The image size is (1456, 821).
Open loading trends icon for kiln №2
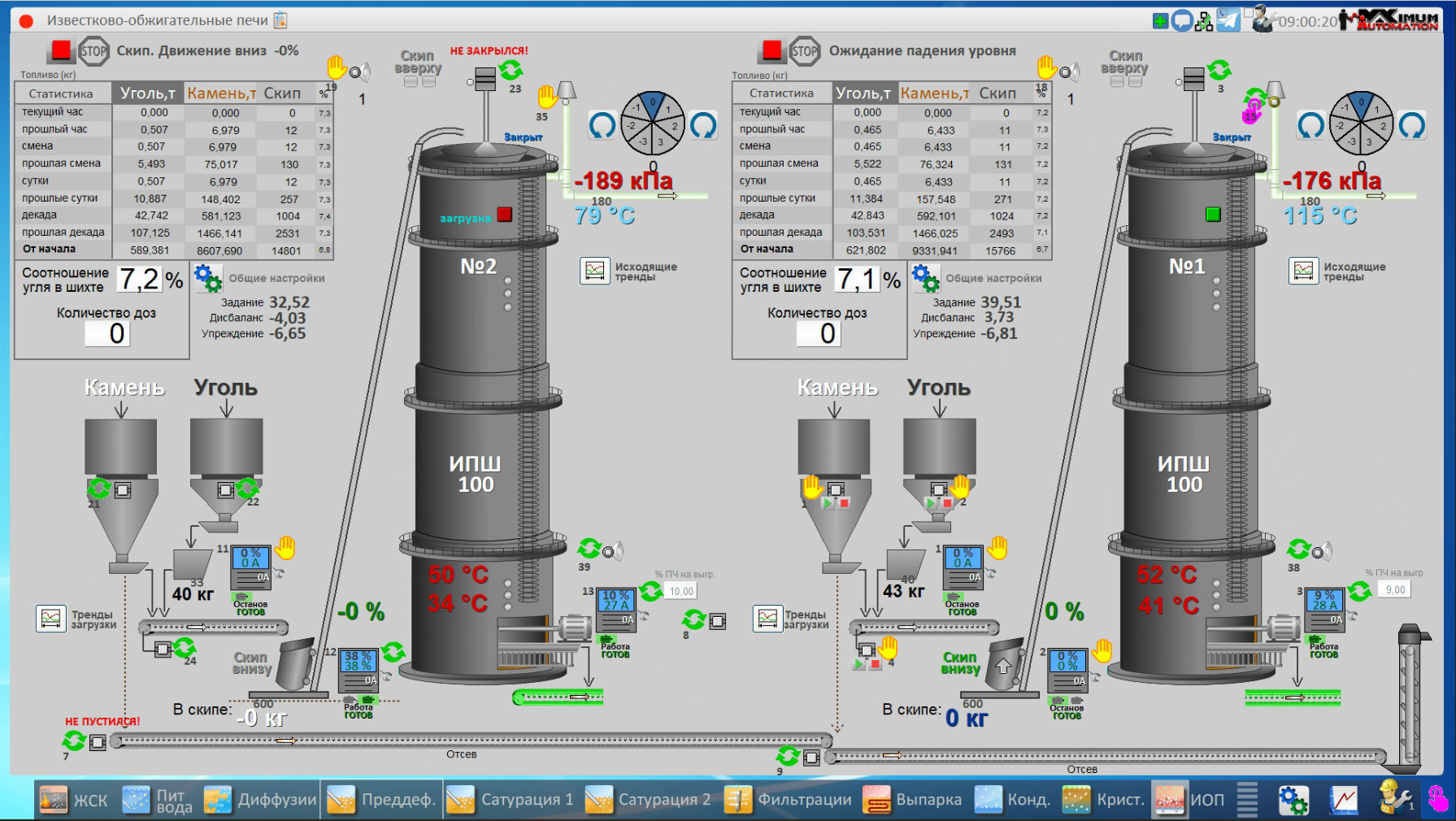pyautogui.click(x=50, y=619)
